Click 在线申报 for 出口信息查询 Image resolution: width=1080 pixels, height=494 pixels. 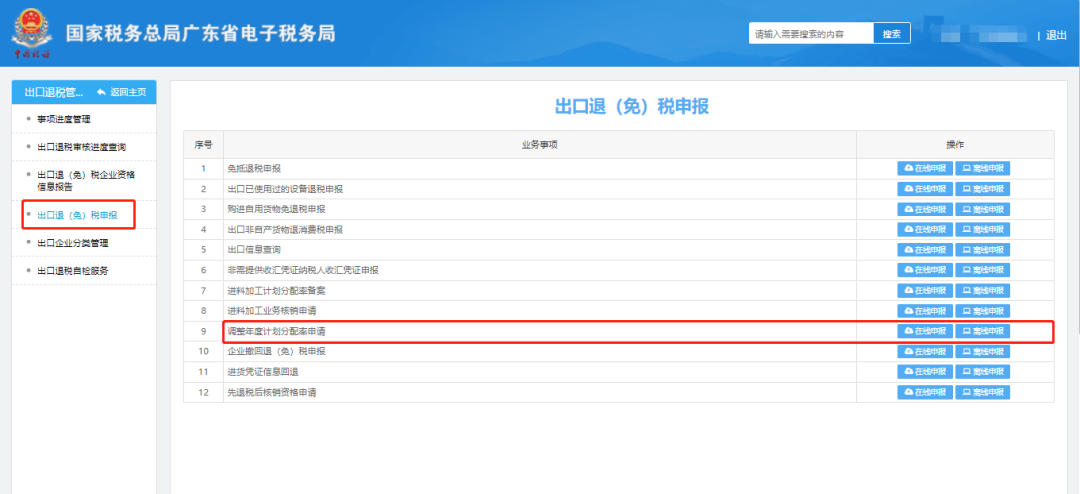tap(925, 249)
